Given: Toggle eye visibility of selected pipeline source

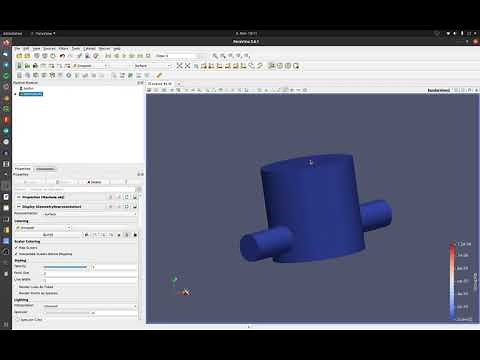Looking at the screenshot, I should pos(15,94).
